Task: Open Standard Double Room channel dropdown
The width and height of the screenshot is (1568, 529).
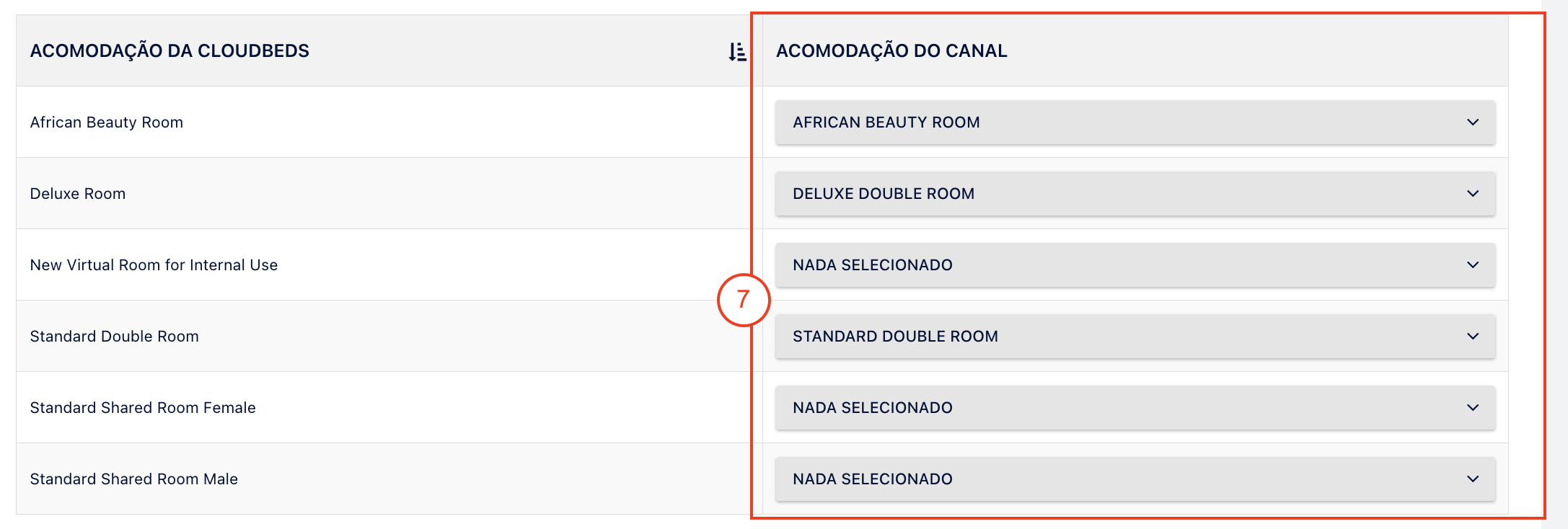Action: (x=1135, y=337)
